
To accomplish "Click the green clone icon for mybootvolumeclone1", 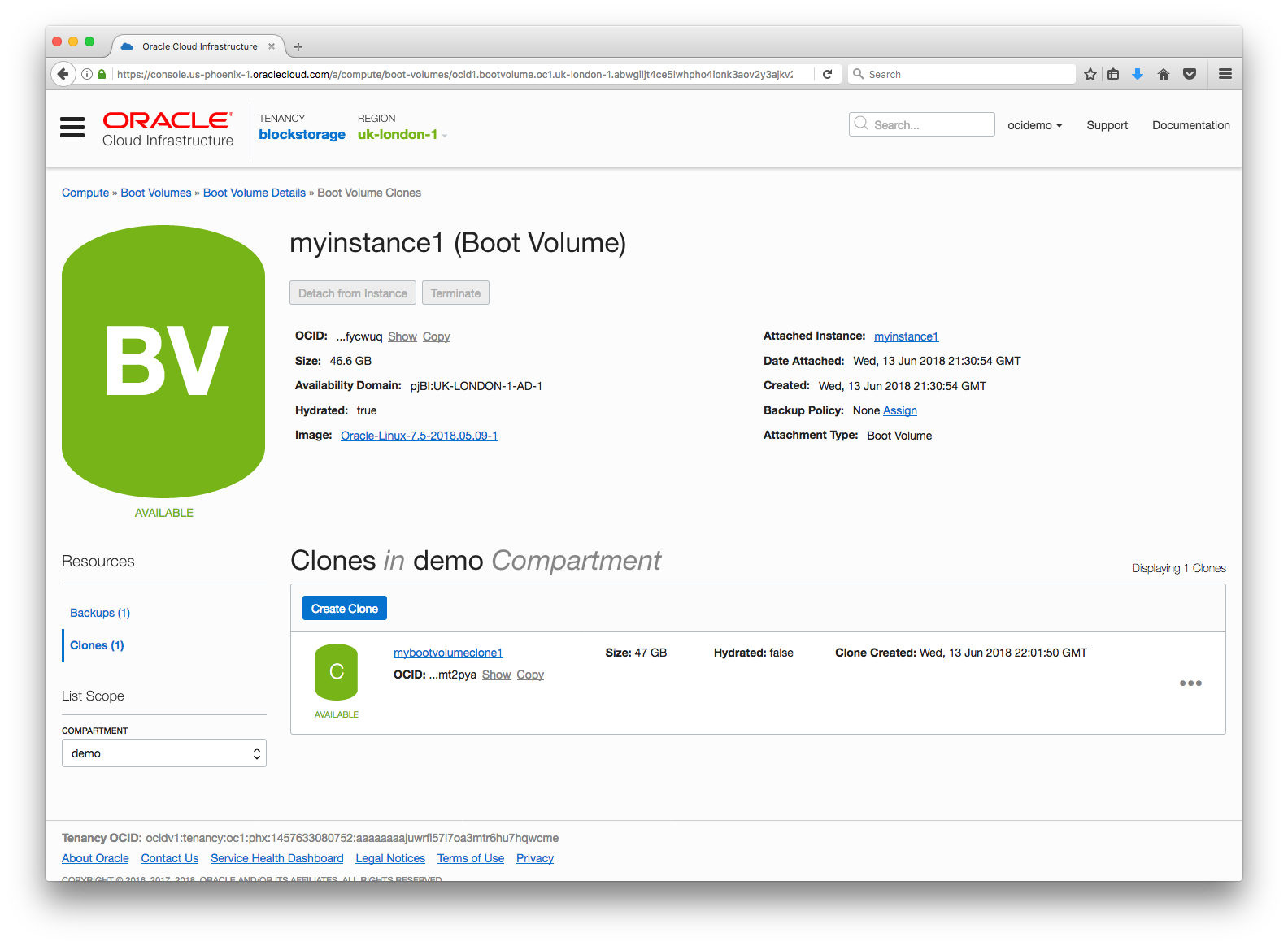I will pos(337,672).
